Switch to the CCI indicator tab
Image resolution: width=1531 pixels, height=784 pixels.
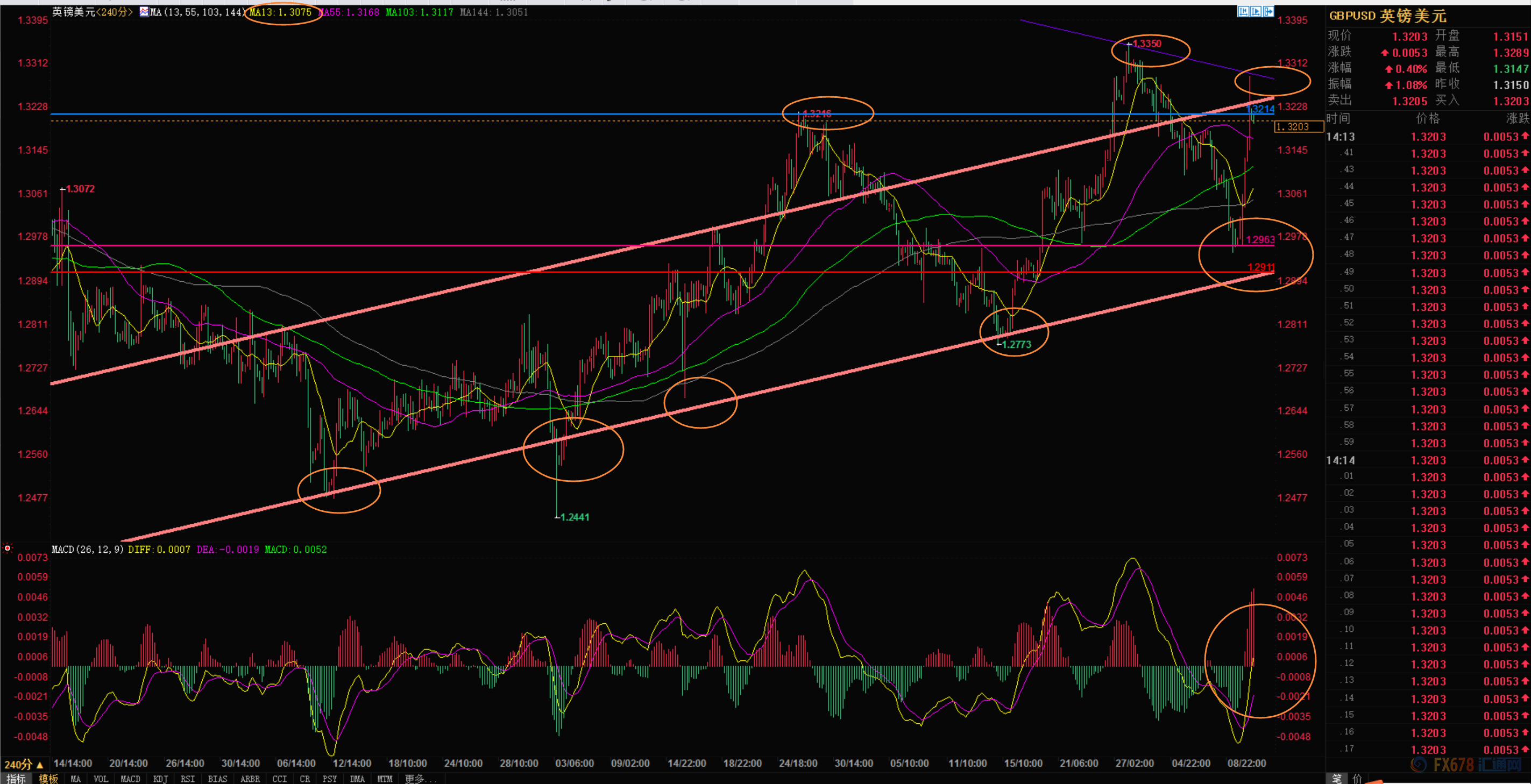click(279, 779)
